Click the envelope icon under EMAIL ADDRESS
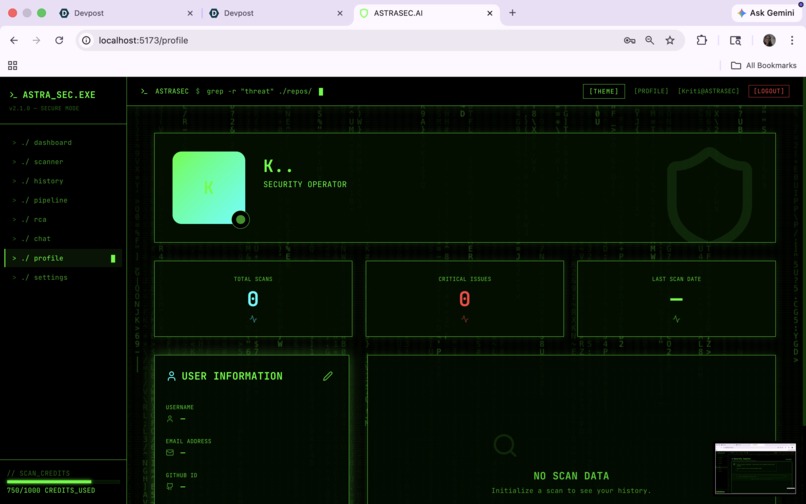Viewport: 806px width, 504px height. [170, 453]
